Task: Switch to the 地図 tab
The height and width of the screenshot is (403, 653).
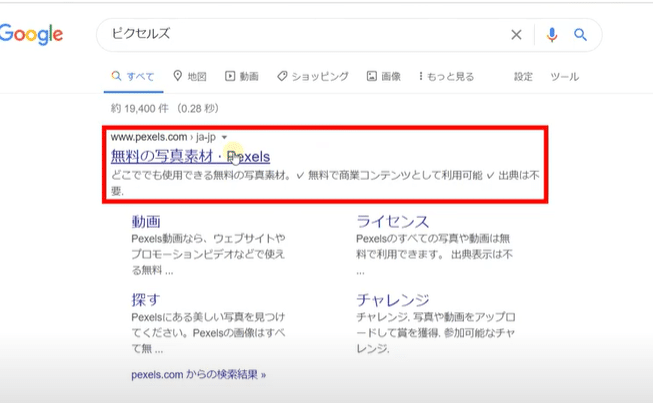Action: [190, 77]
